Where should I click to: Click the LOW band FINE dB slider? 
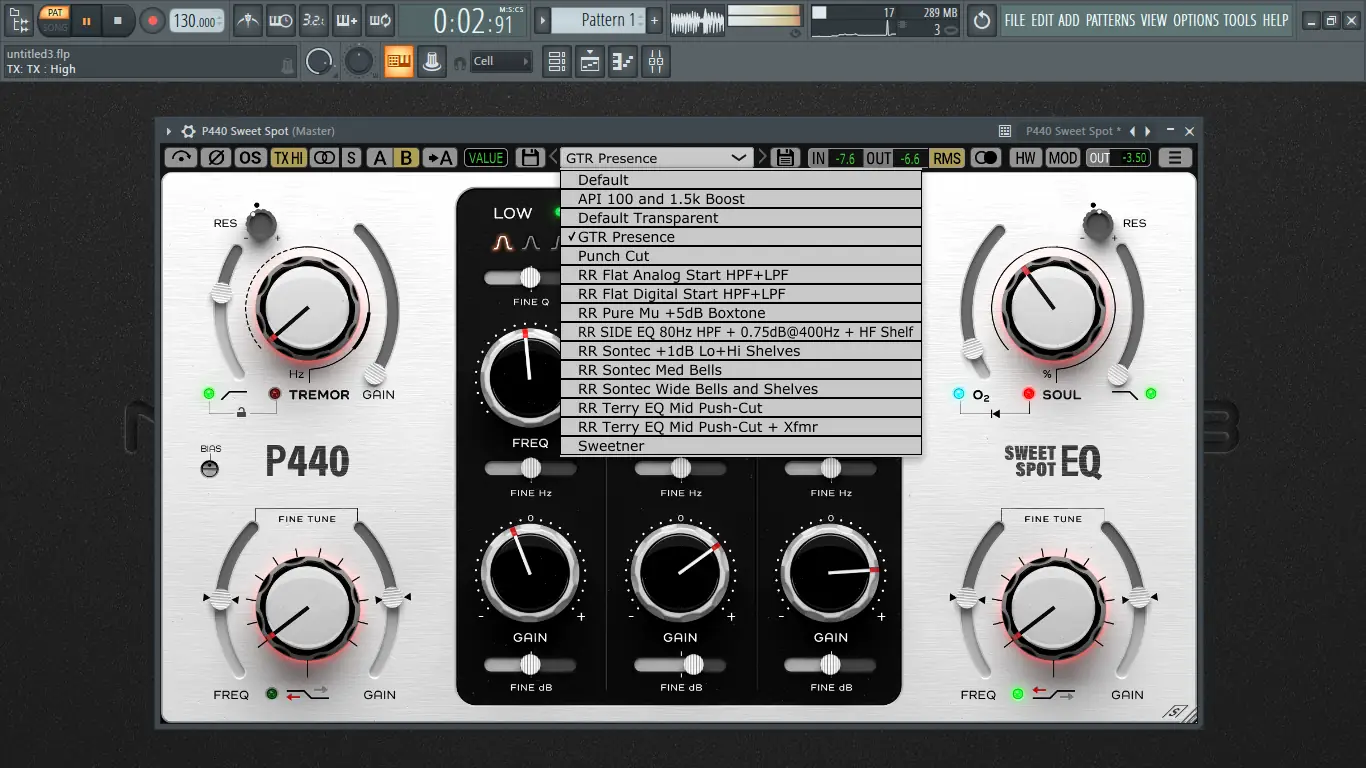530,665
